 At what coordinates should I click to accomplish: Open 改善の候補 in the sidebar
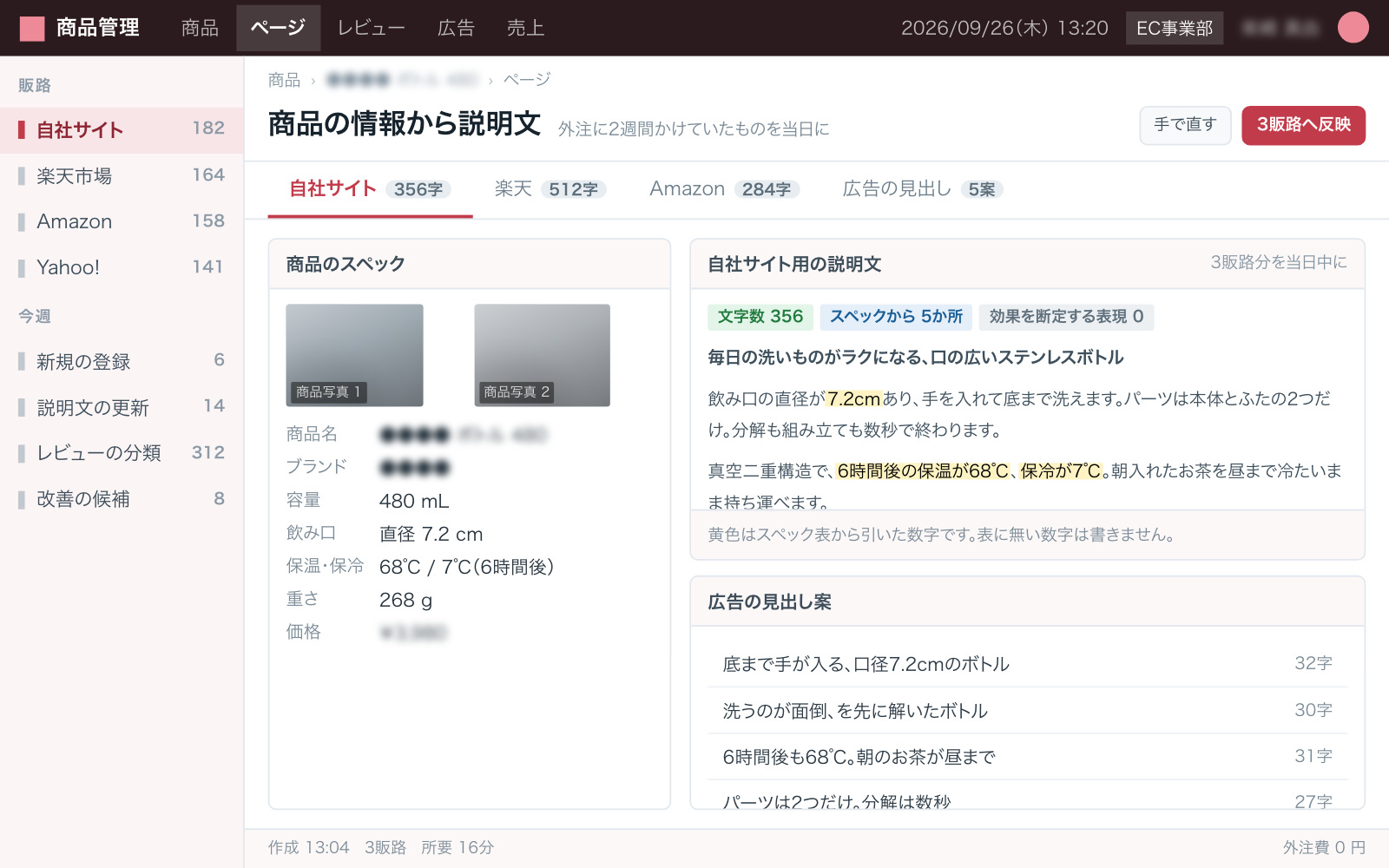pyautogui.click(x=122, y=499)
